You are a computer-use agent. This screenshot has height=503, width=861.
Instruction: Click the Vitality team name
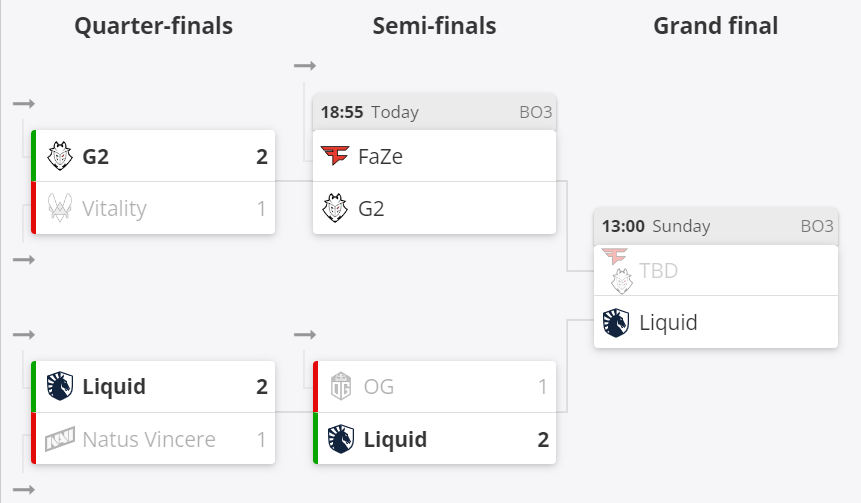pyautogui.click(x=114, y=208)
